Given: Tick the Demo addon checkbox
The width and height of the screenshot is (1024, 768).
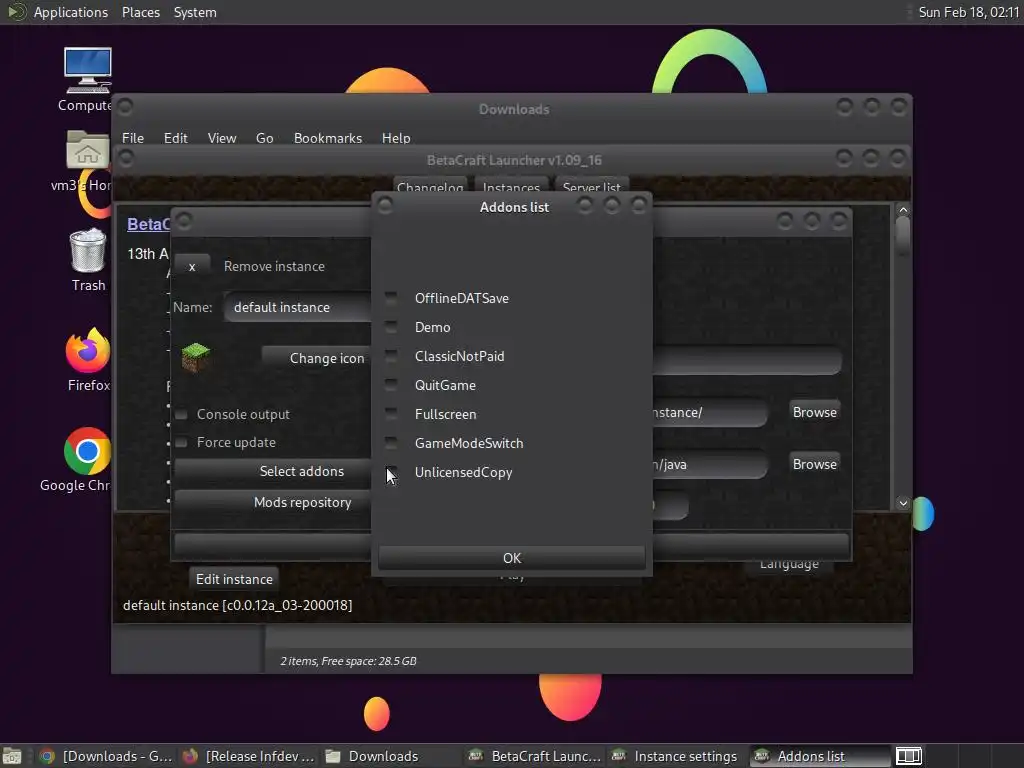Looking at the screenshot, I should point(391,327).
